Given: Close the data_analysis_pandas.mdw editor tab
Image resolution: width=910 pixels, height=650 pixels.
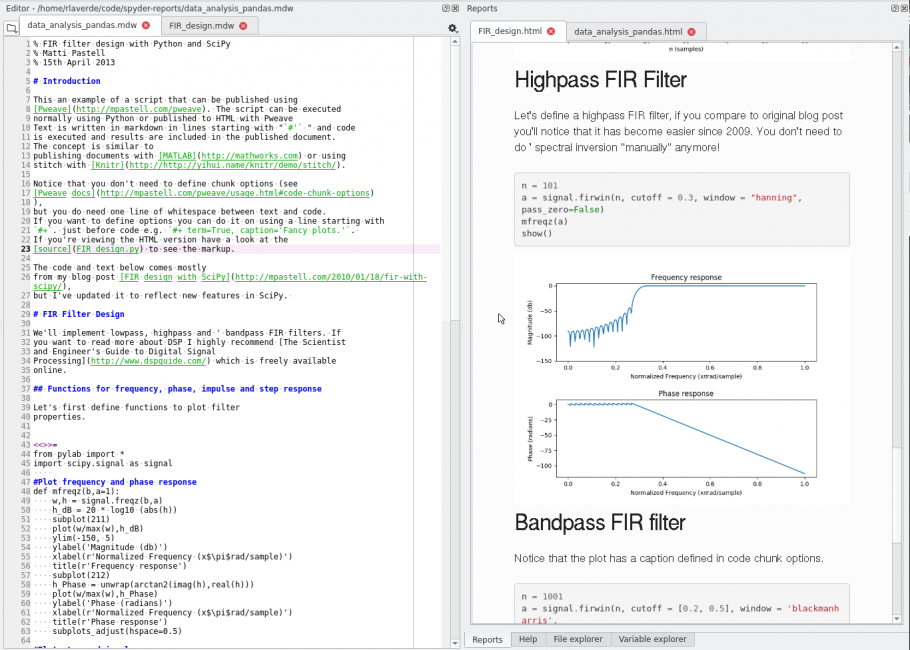Looking at the screenshot, I should (x=148, y=27).
